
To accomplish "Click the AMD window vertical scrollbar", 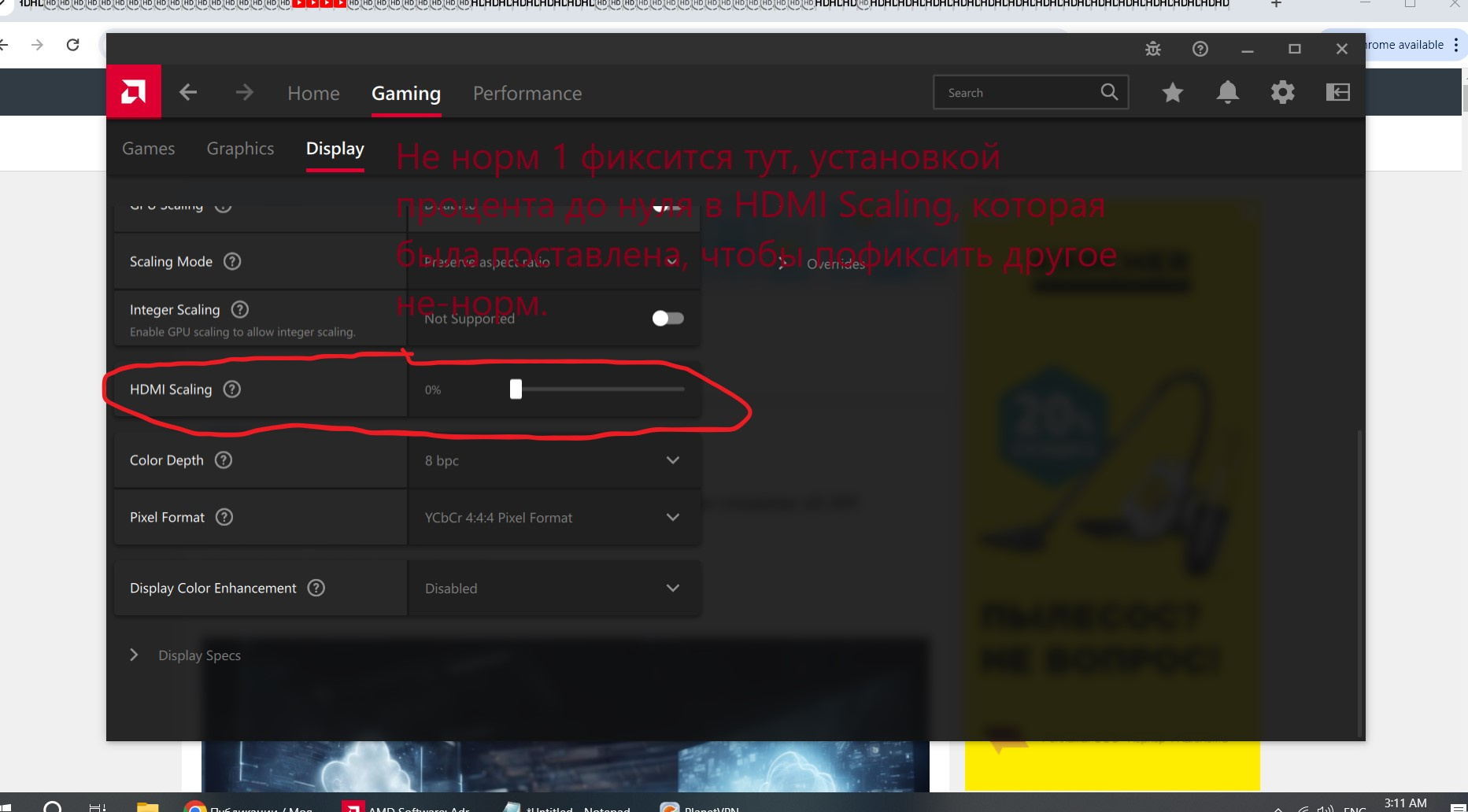I will pyautogui.click(x=1360, y=582).
